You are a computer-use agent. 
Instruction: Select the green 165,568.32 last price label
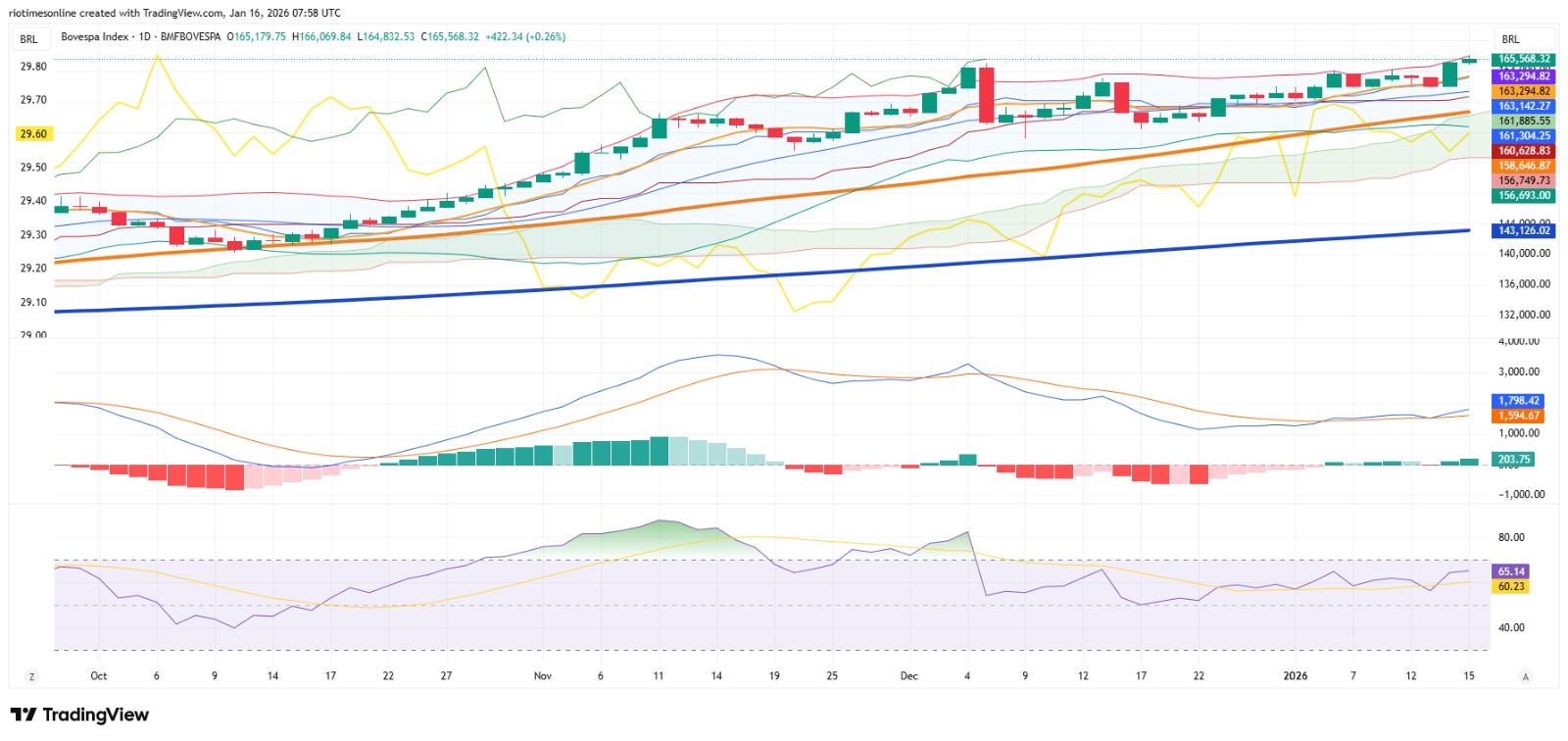1524,60
